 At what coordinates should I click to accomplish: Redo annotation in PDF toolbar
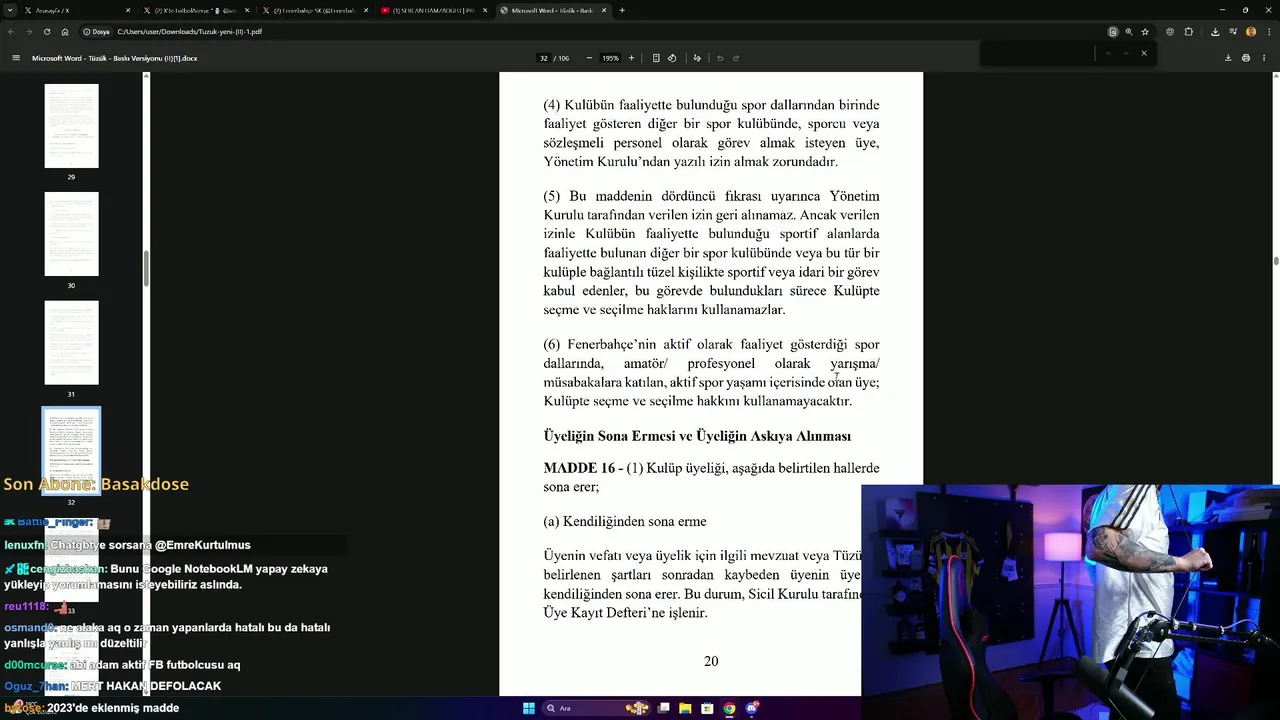click(x=736, y=58)
